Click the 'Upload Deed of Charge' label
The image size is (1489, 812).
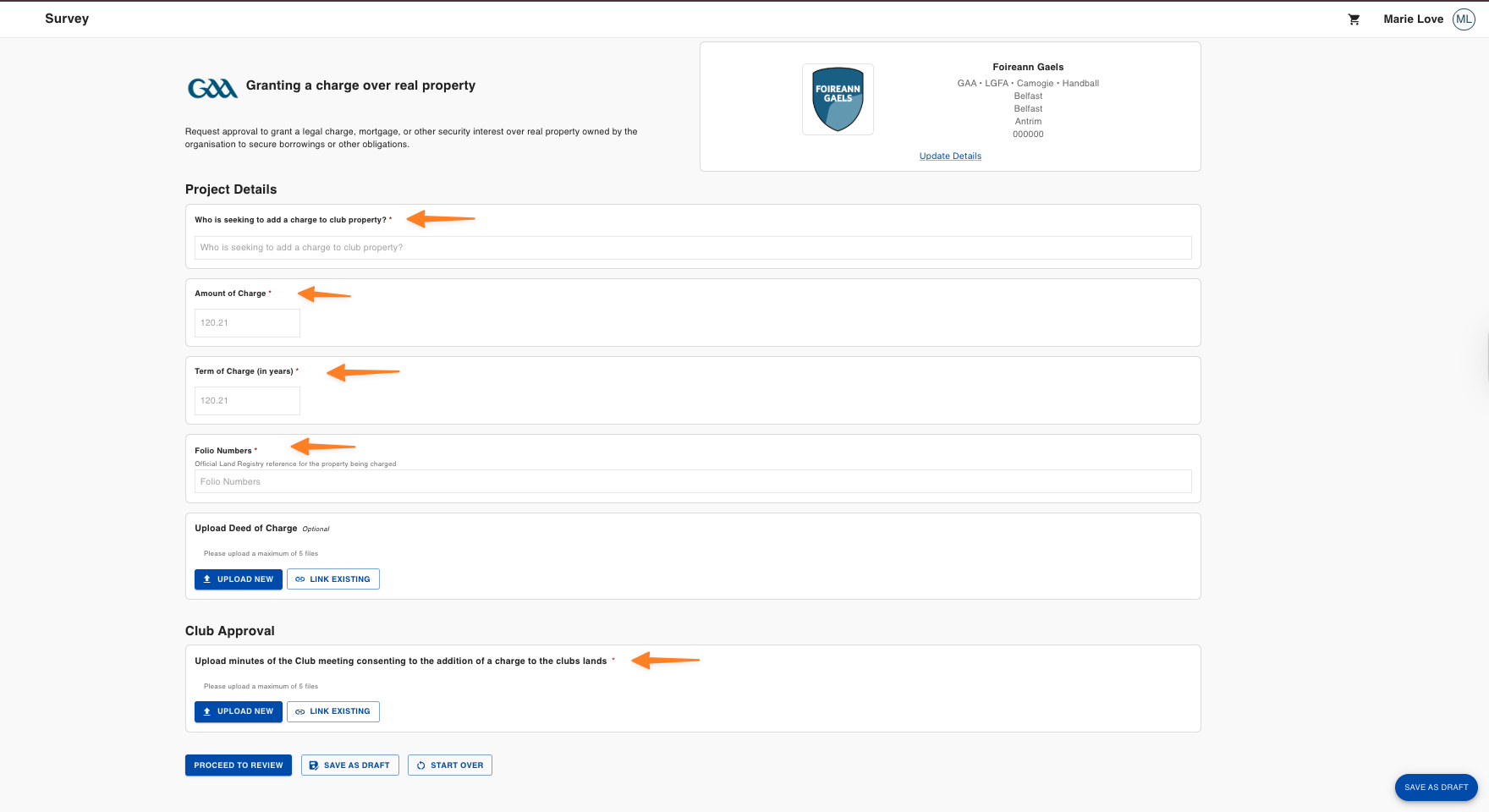tap(246, 529)
